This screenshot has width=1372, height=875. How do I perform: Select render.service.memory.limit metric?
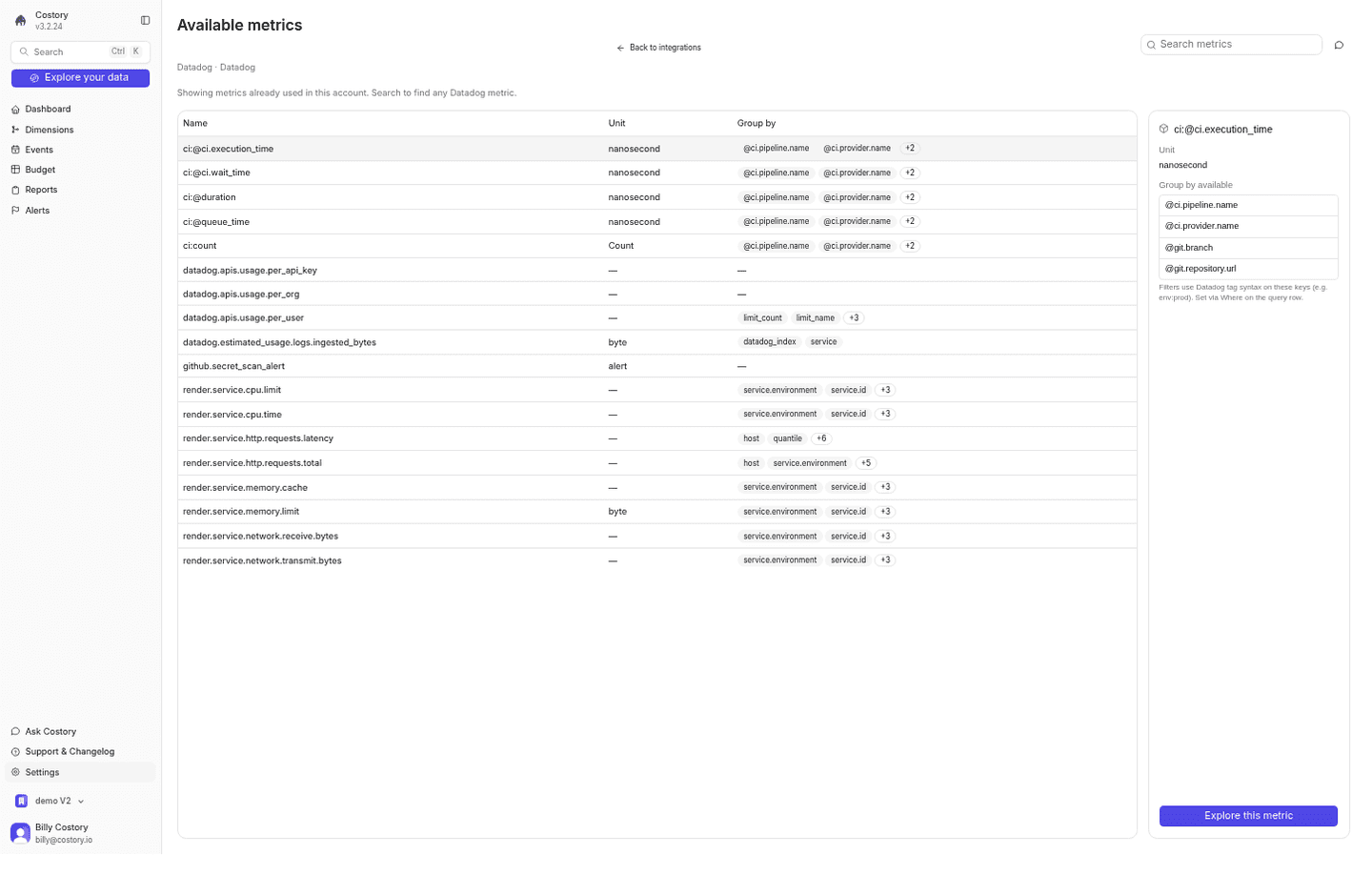pyautogui.click(x=657, y=512)
